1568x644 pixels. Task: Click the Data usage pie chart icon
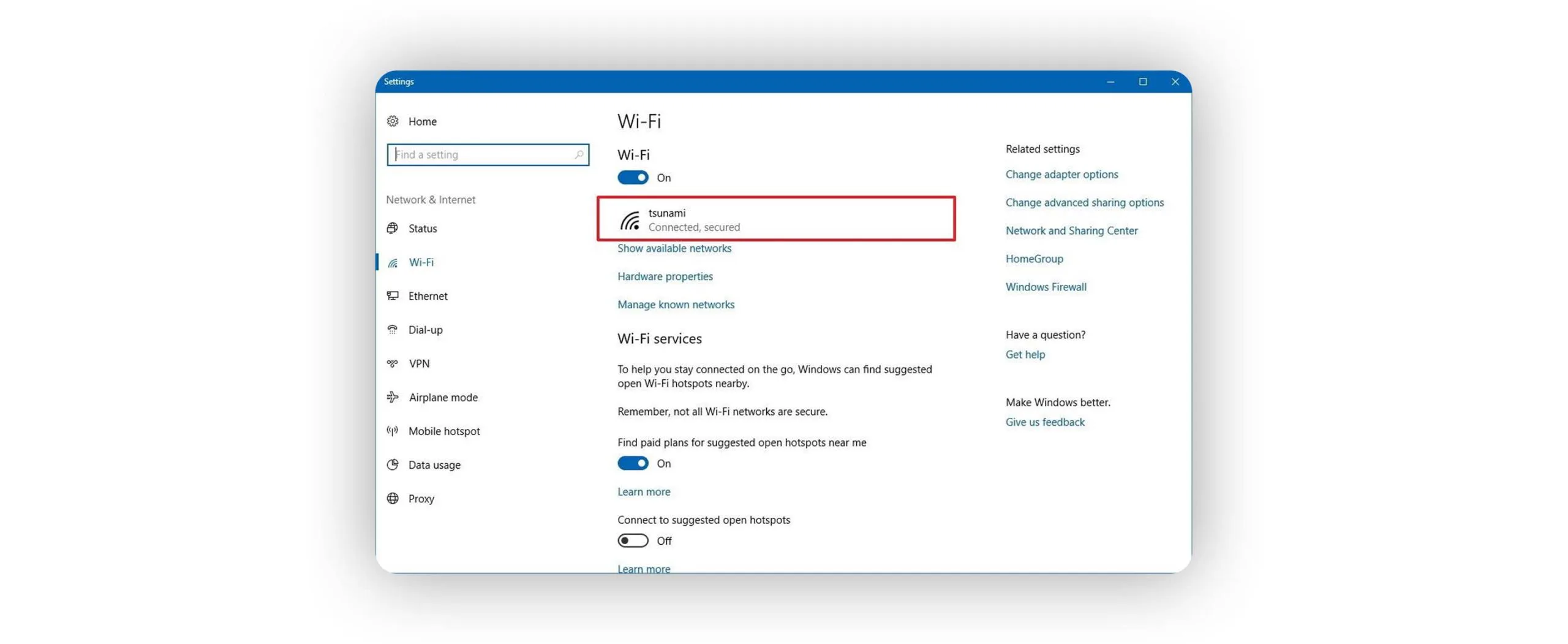[x=393, y=464]
